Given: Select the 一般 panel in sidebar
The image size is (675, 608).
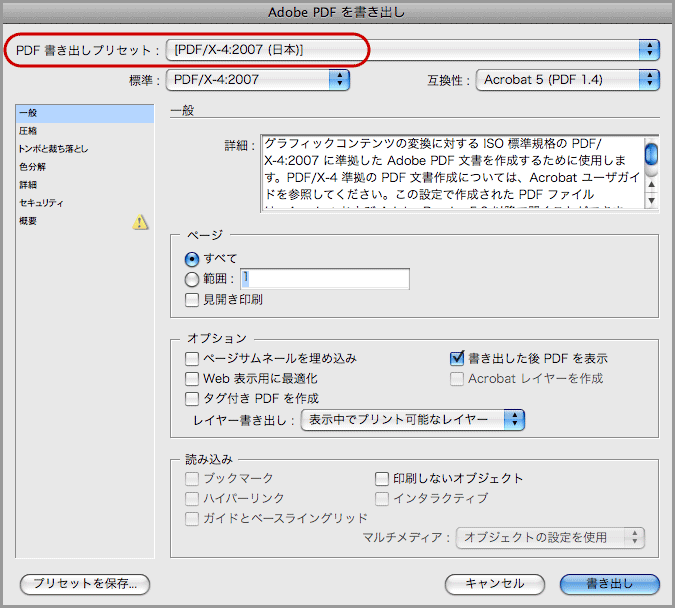Looking at the screenshot, I should [85, 113].
